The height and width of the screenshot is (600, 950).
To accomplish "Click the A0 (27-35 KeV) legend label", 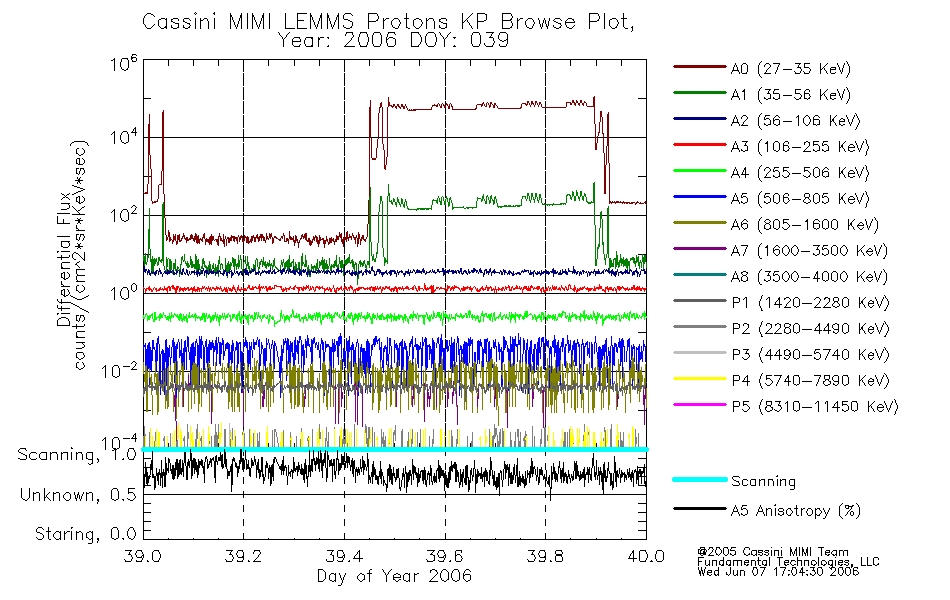I will (791, 69).
